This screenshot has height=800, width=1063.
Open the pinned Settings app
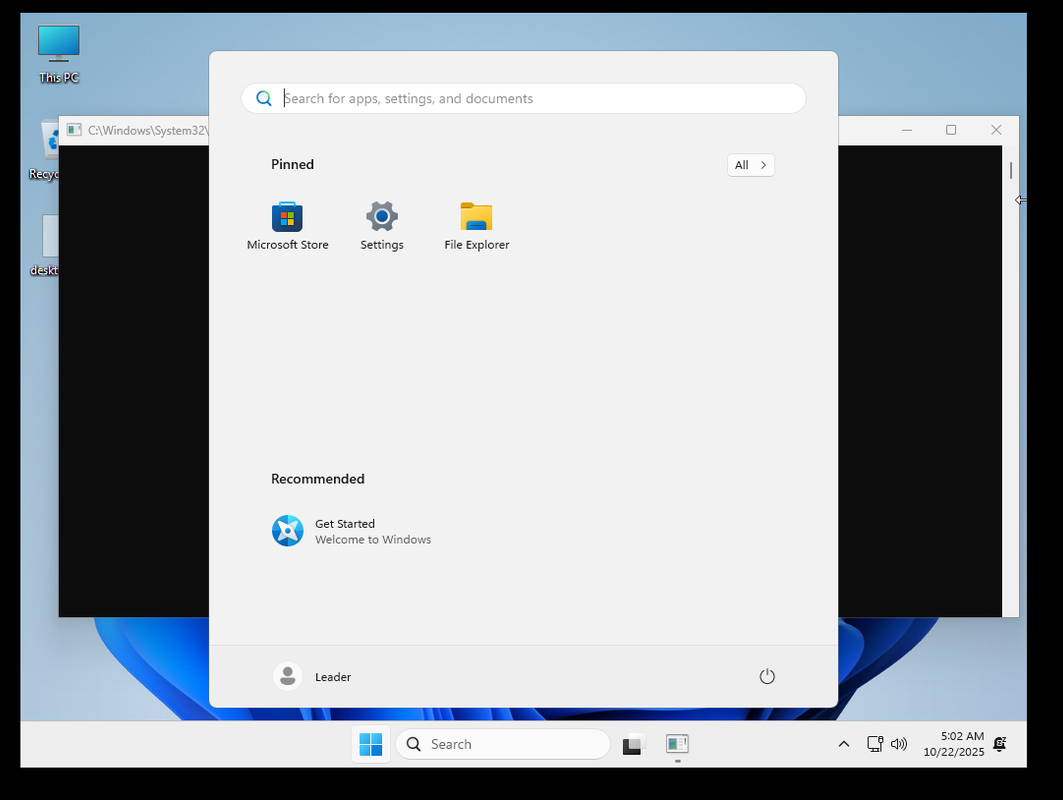pyautogui.click(x=382, y=226)
